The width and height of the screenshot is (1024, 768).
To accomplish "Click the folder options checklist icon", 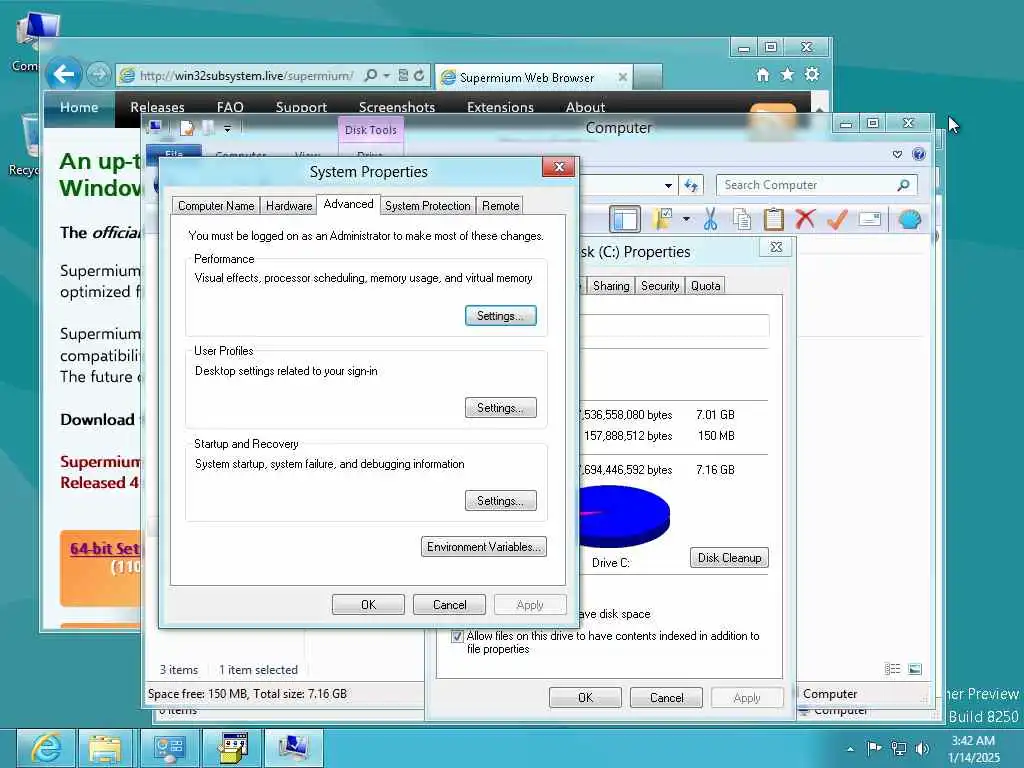I will (x=663, y=219).
